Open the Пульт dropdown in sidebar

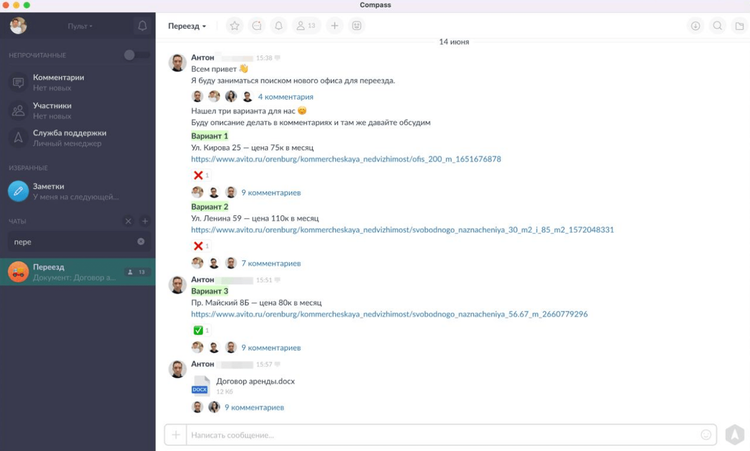pyautogui.click(x=80, y=26)
